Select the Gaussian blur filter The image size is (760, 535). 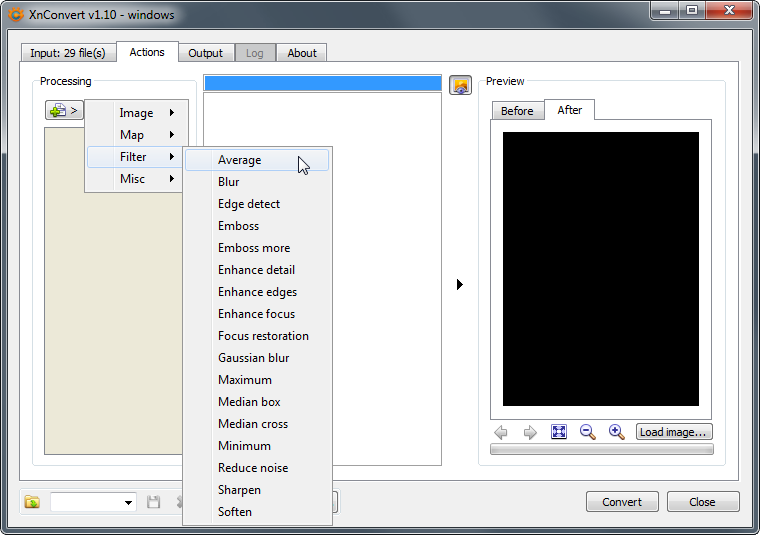[254, 358]
